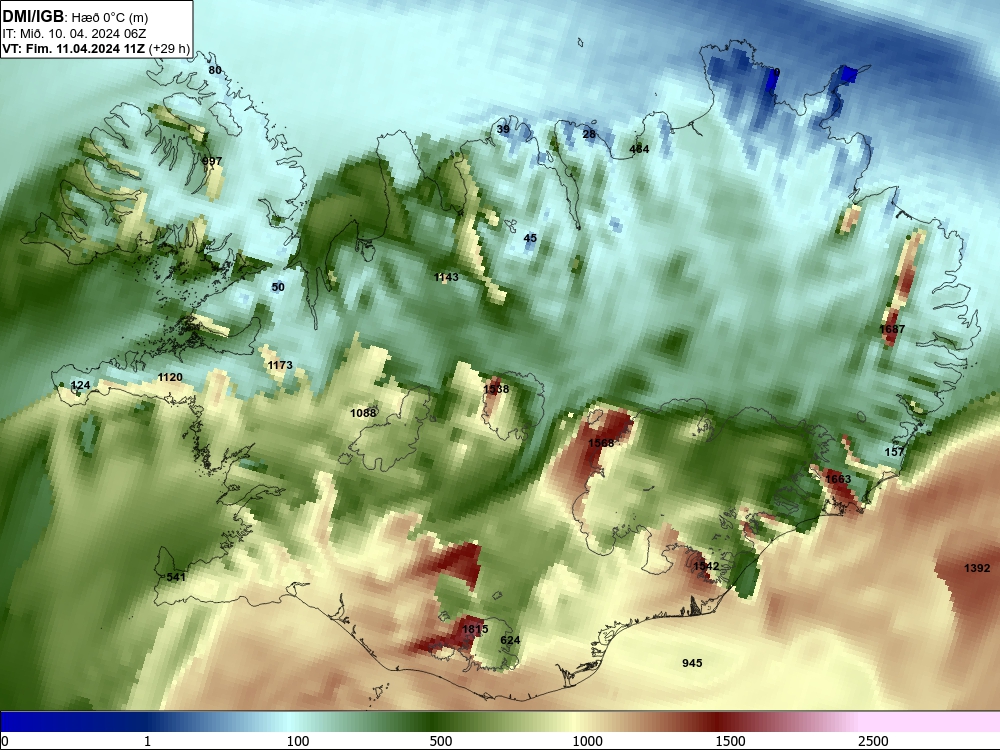Viewport: 1000px width, 750px height.
Task: Click the legend label 500
Action: (x=441, y=741)
